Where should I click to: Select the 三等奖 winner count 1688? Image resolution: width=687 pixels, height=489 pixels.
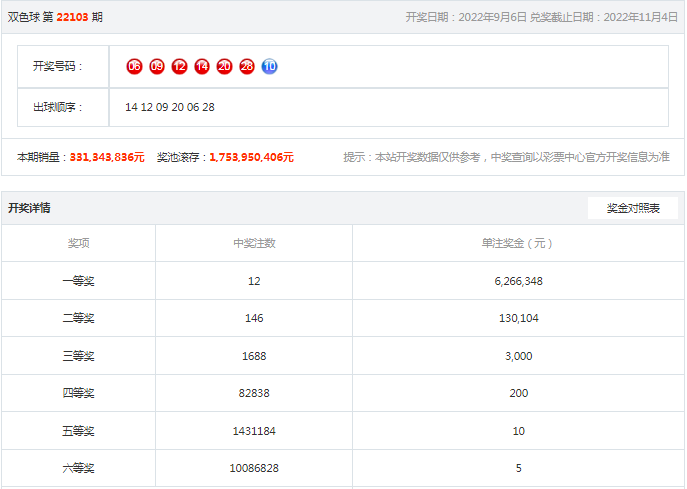click(x=254, y=356)
